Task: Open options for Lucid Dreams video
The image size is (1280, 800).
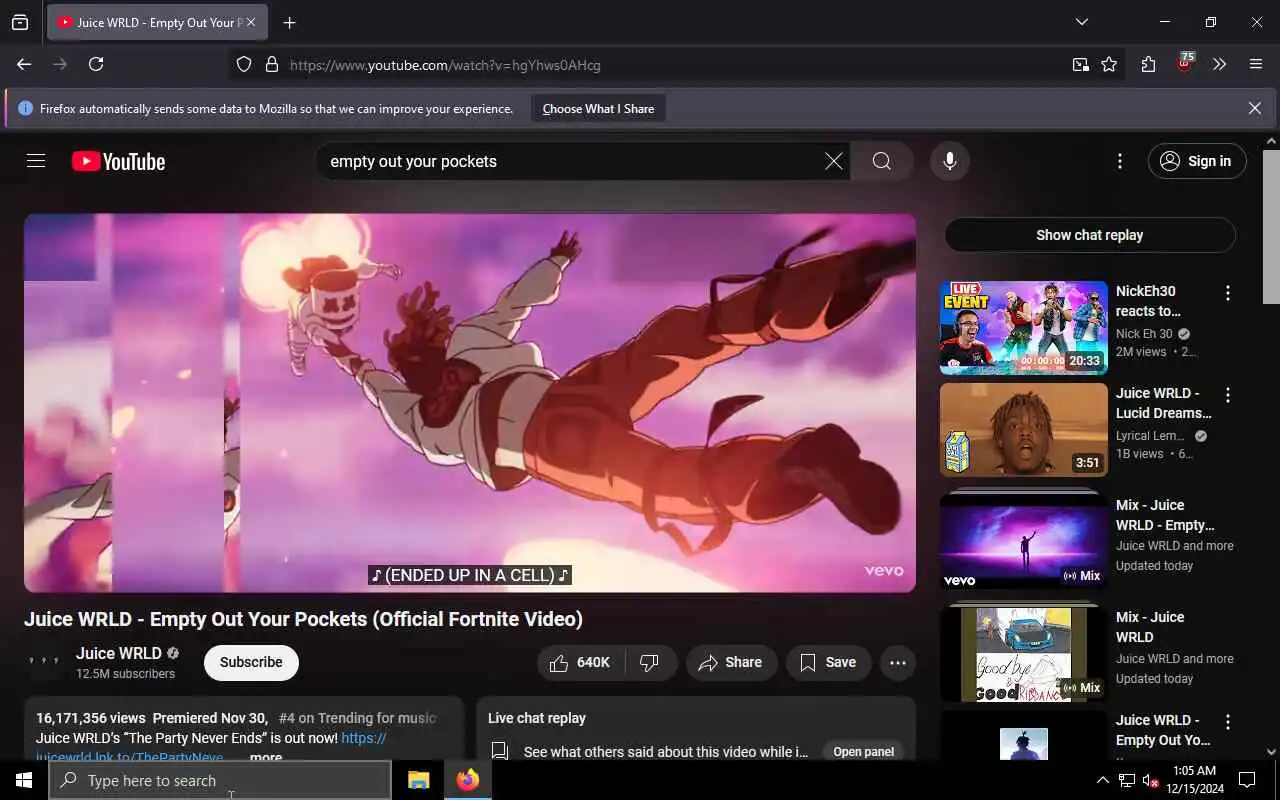Action: pyautogui.click(x=1228, y=395)
